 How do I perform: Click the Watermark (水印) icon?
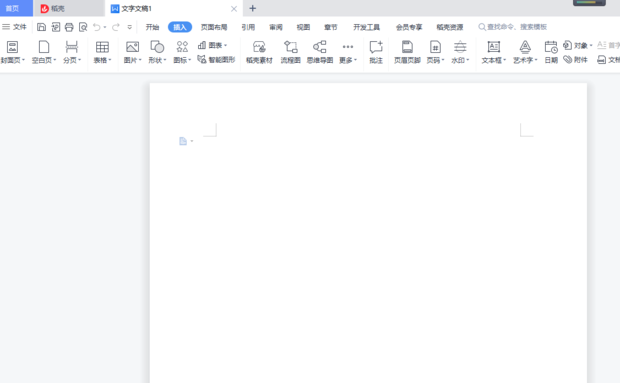tap(460, 47)
